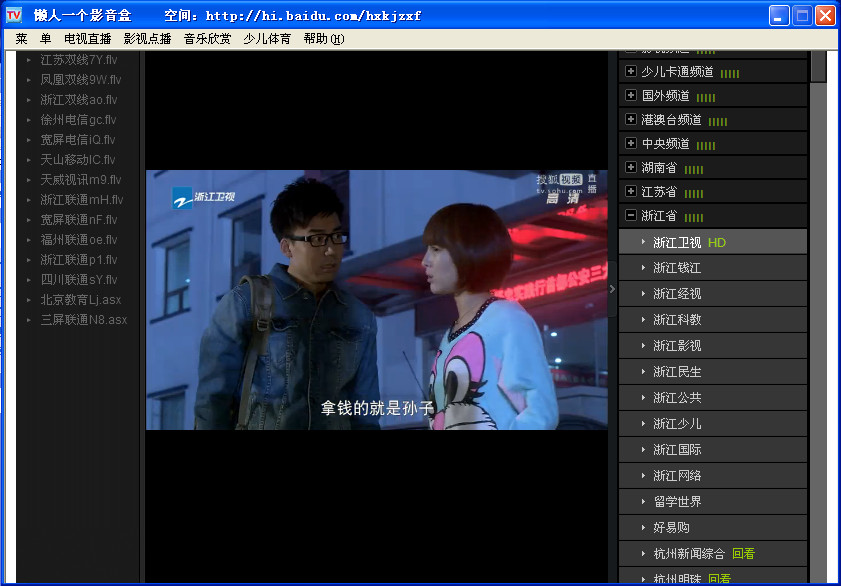Open 回看 replay for 杭州新闻综合
Screen dimensions: 841x586
[743, 554]
